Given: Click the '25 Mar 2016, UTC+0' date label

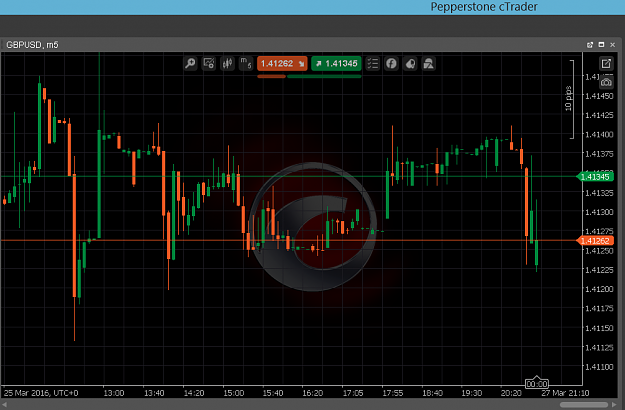Looking at the screenshot, I should [41, 393].
